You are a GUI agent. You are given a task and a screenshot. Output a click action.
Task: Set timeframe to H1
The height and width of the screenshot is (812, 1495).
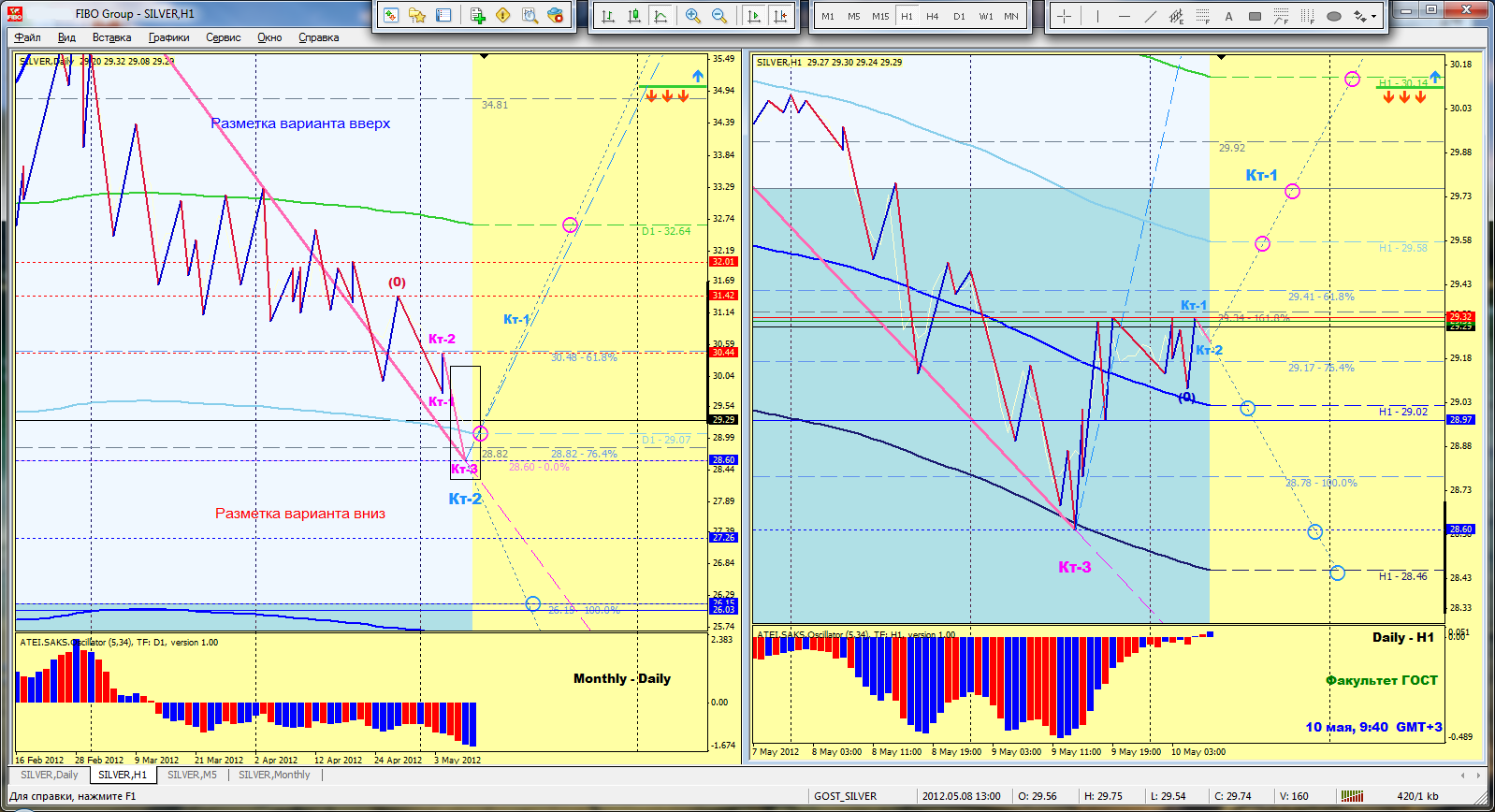907,16
